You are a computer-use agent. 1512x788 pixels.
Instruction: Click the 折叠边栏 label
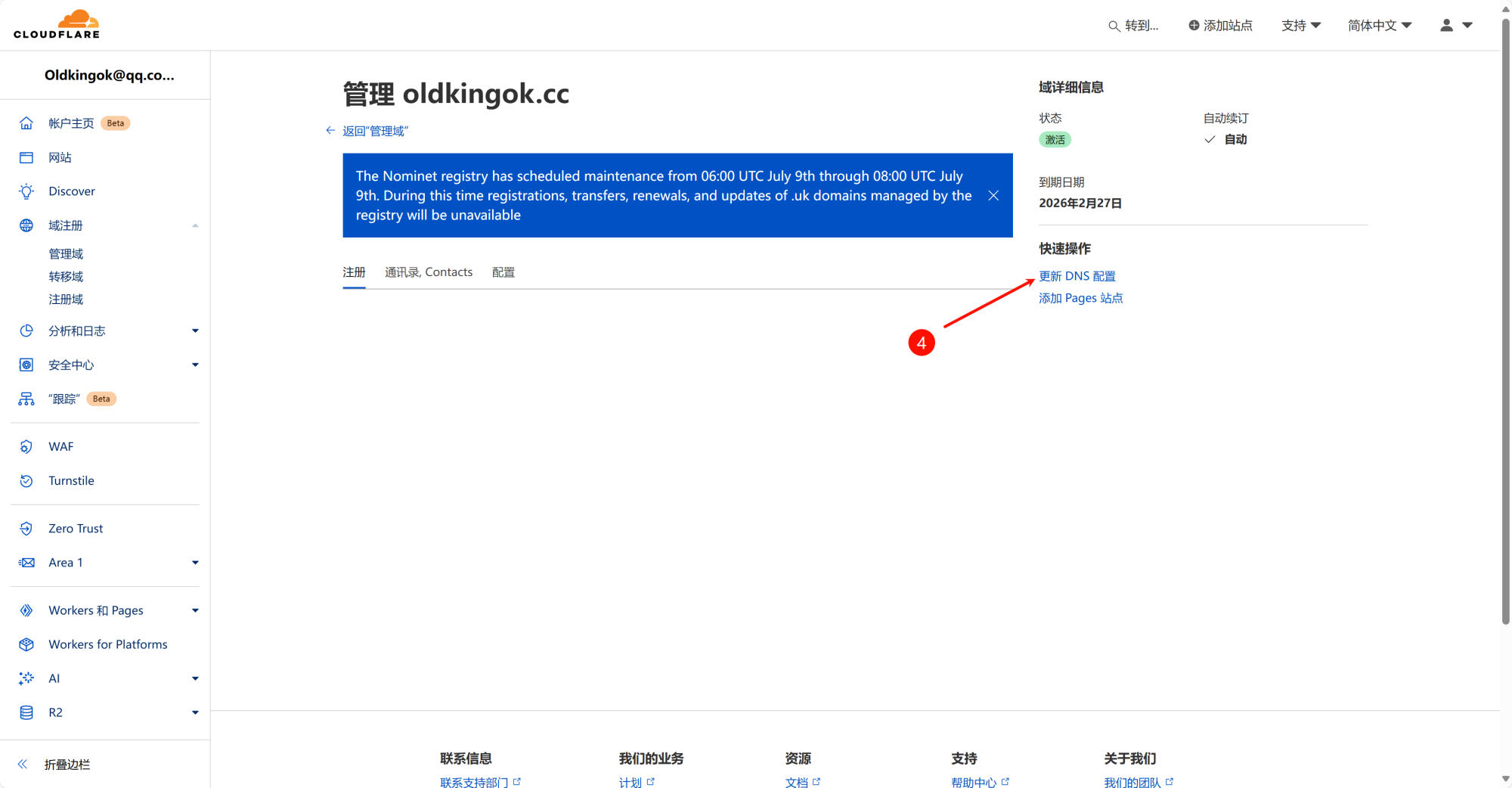pos(67,765)
